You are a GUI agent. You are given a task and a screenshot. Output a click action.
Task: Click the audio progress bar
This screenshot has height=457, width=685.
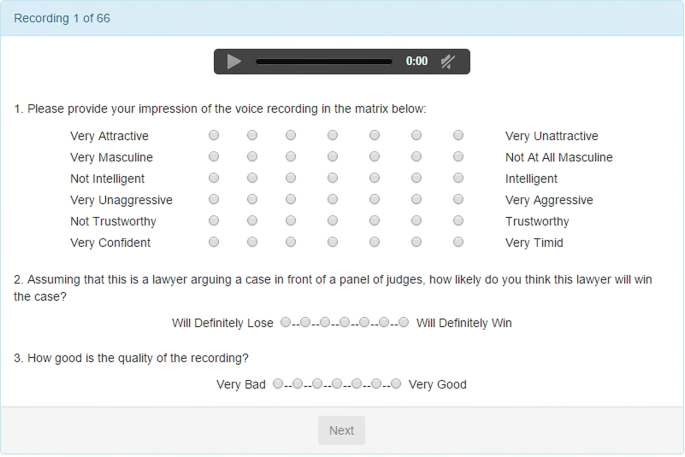pyautogui.click(x=324, y=62)
